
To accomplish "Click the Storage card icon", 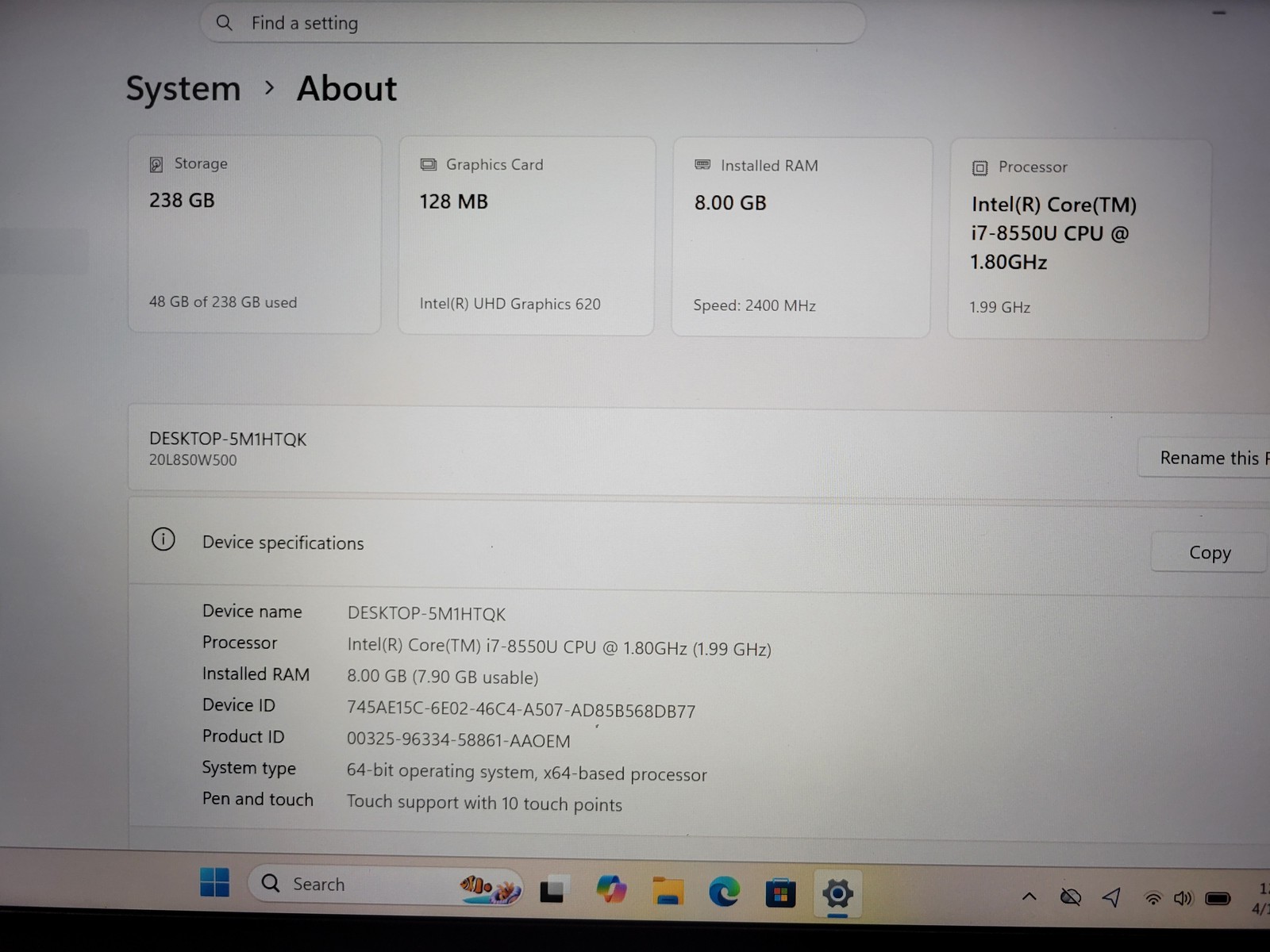I will [156, 164].
